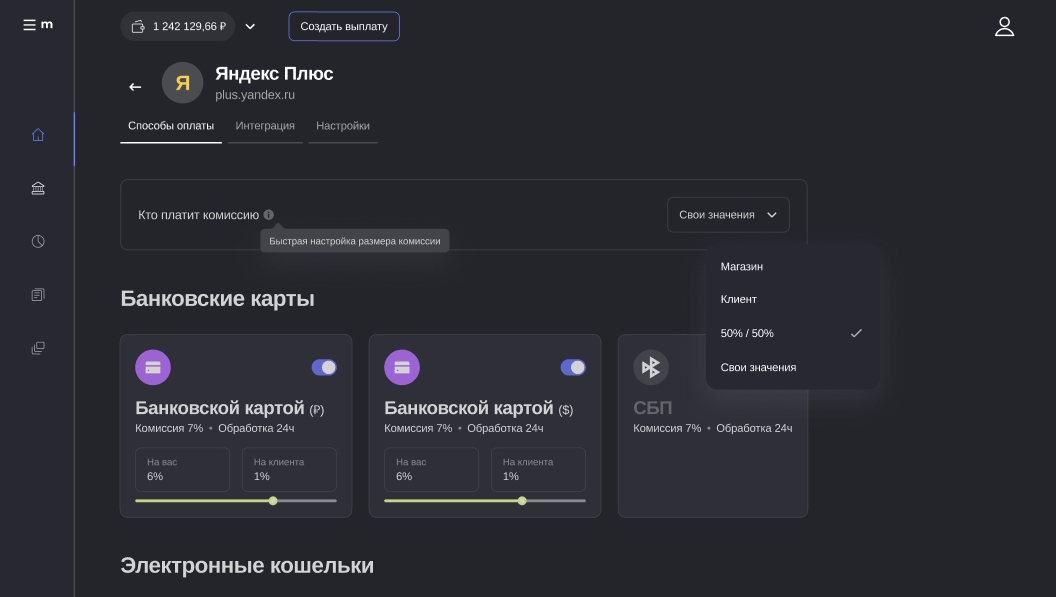Select "Магазин" in the dropdown list

(x=742, y=267)
